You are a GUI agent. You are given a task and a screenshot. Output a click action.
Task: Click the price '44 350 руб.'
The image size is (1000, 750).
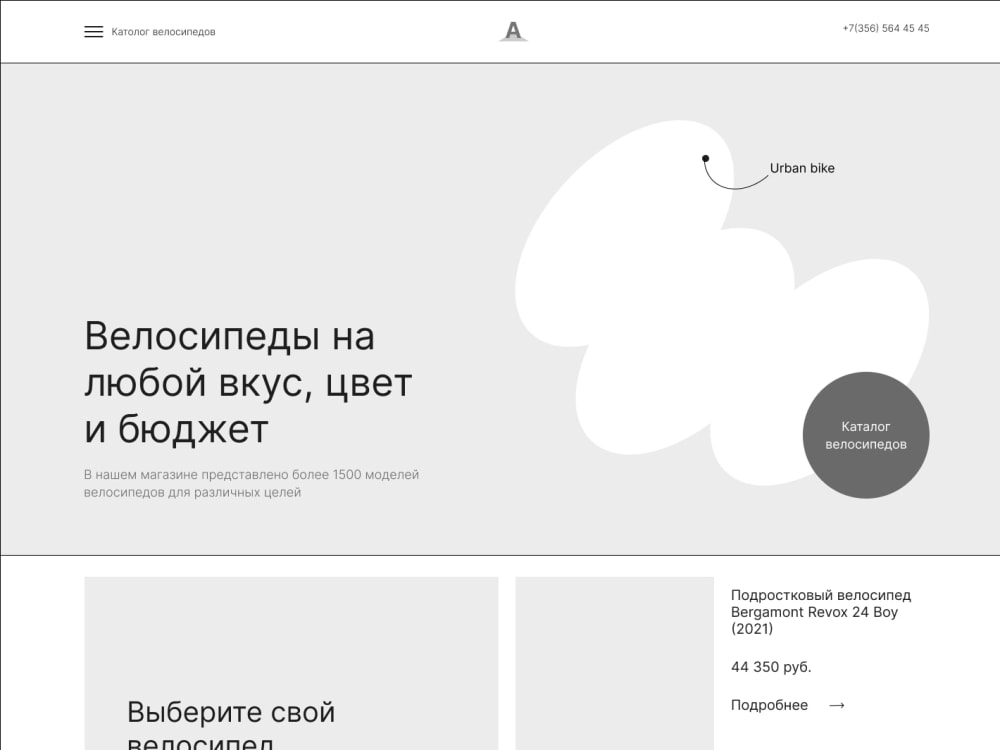click(x=771, y=667)
